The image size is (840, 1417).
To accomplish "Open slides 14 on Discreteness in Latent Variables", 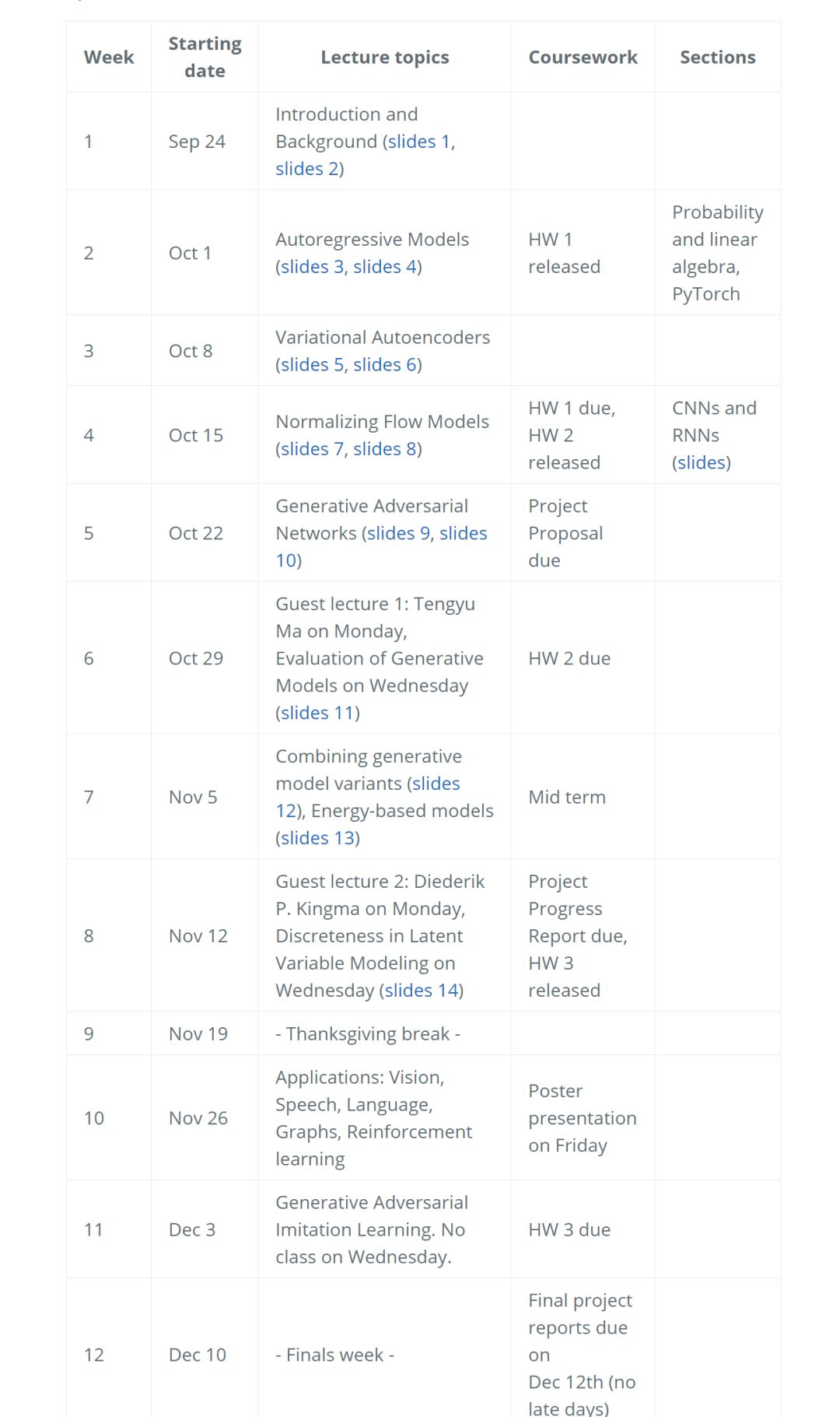I will (x=421, y=991).
